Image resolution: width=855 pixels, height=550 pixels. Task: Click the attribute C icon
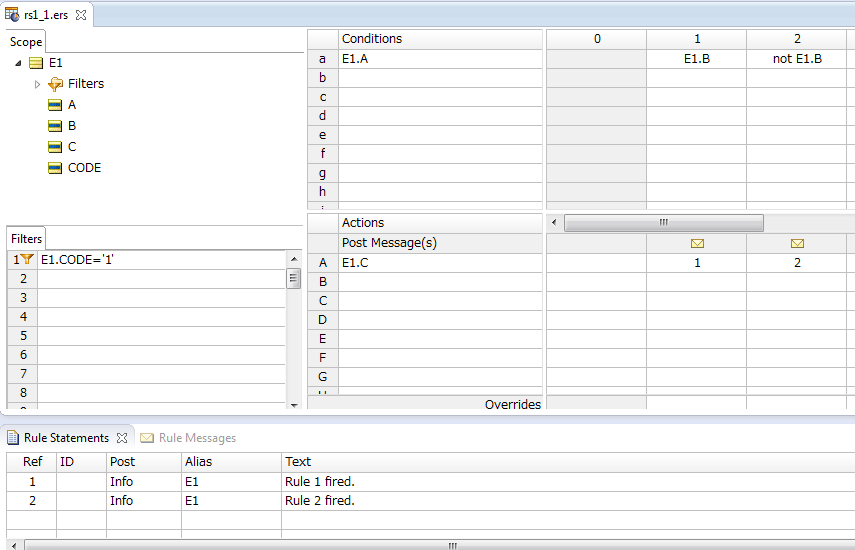pos(55,147)
